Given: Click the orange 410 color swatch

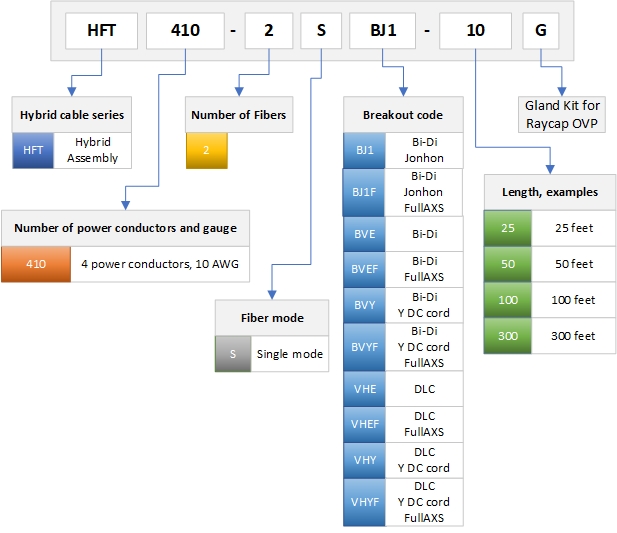Looking at the screenshot, I should [36, 264].
